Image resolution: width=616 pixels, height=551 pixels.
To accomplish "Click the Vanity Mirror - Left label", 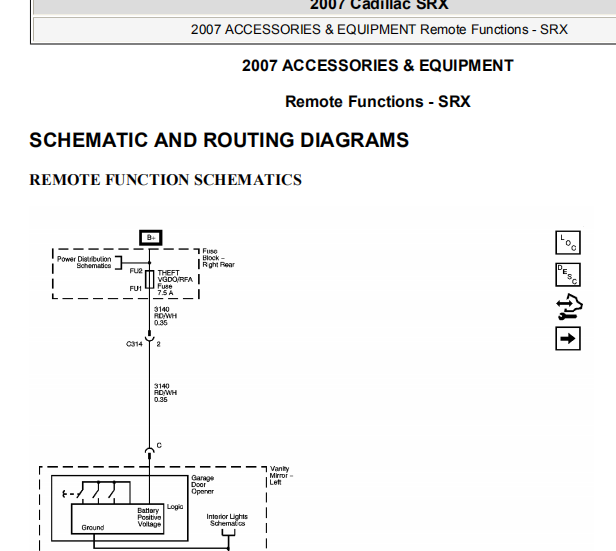I will pos(281,475).
